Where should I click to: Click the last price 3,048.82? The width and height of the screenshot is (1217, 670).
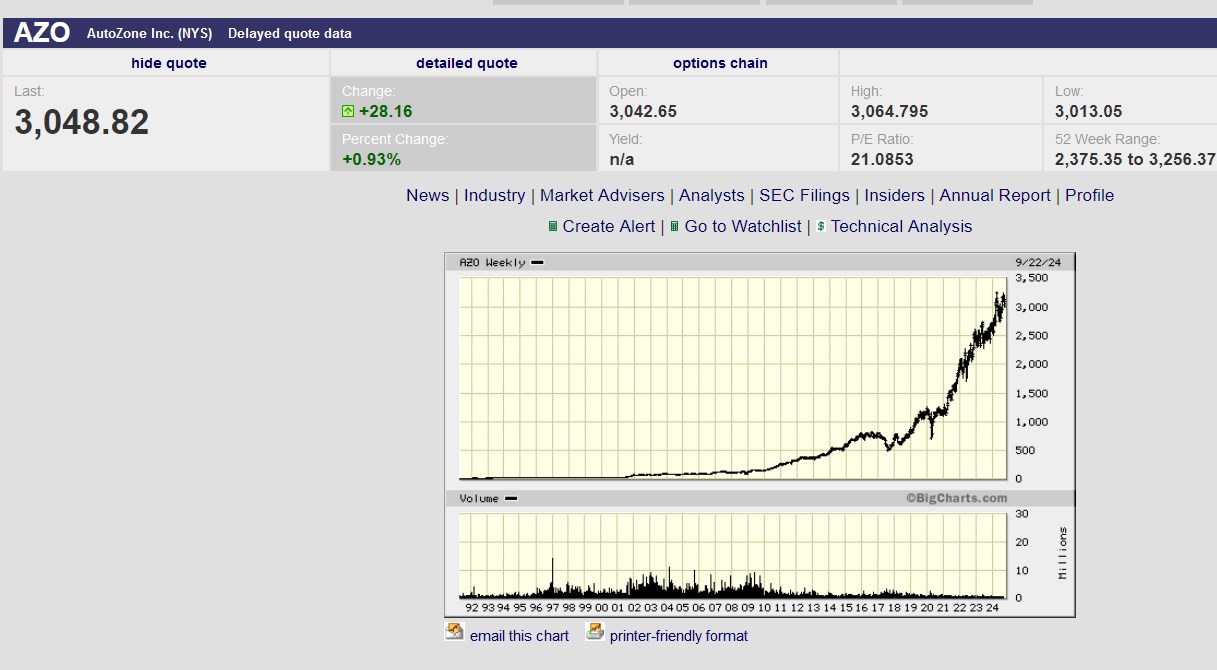click(82, 122)
